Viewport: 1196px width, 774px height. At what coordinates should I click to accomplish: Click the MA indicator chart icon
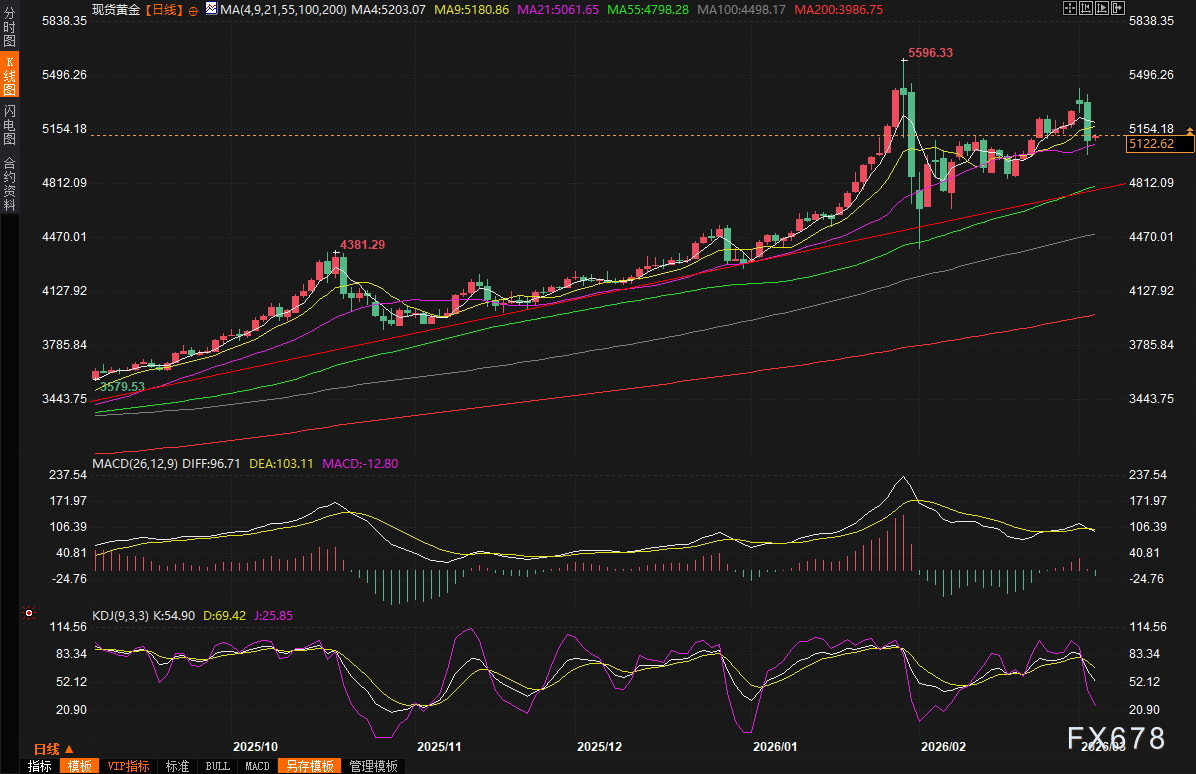click(x=211, y=9)
